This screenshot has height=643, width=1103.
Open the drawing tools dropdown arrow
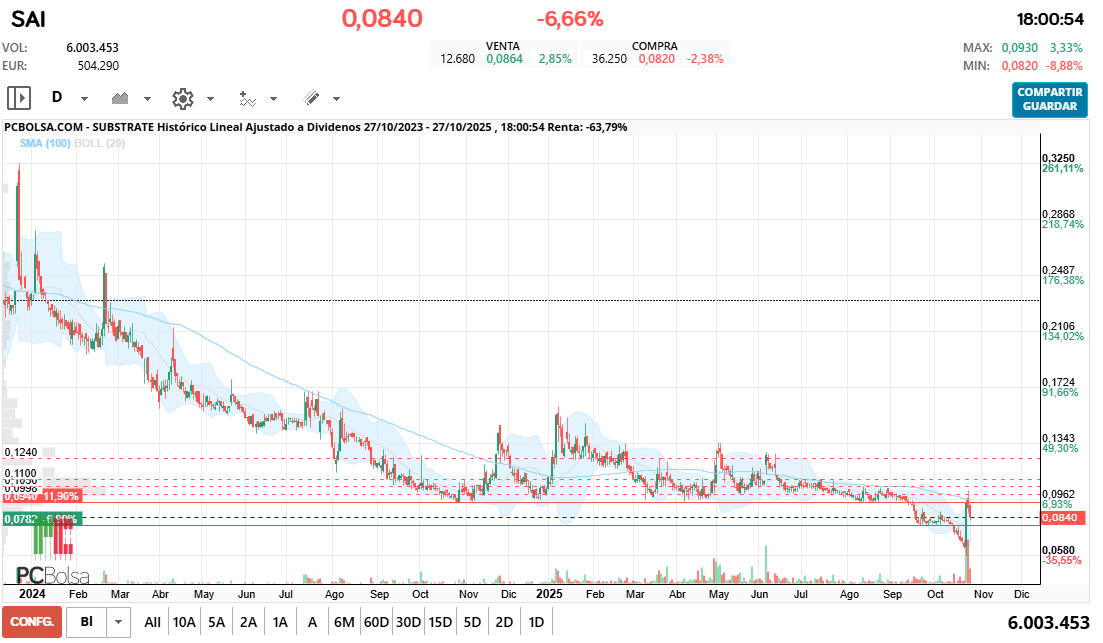pos(337,99)
